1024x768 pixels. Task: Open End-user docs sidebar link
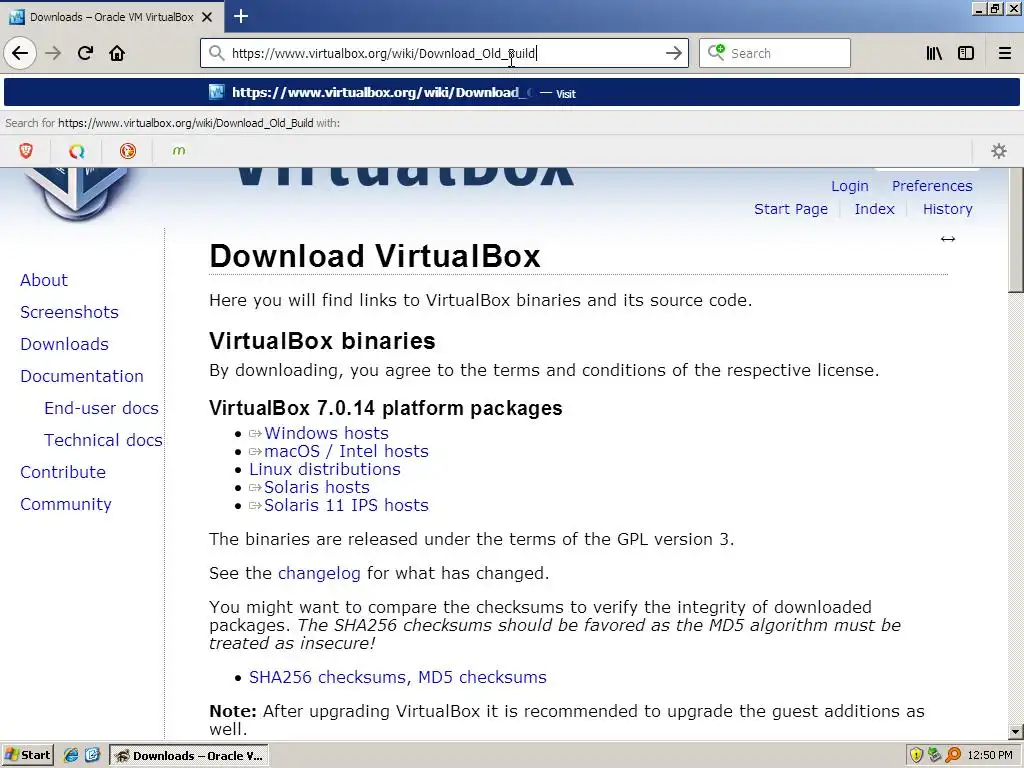pos(101,408)
